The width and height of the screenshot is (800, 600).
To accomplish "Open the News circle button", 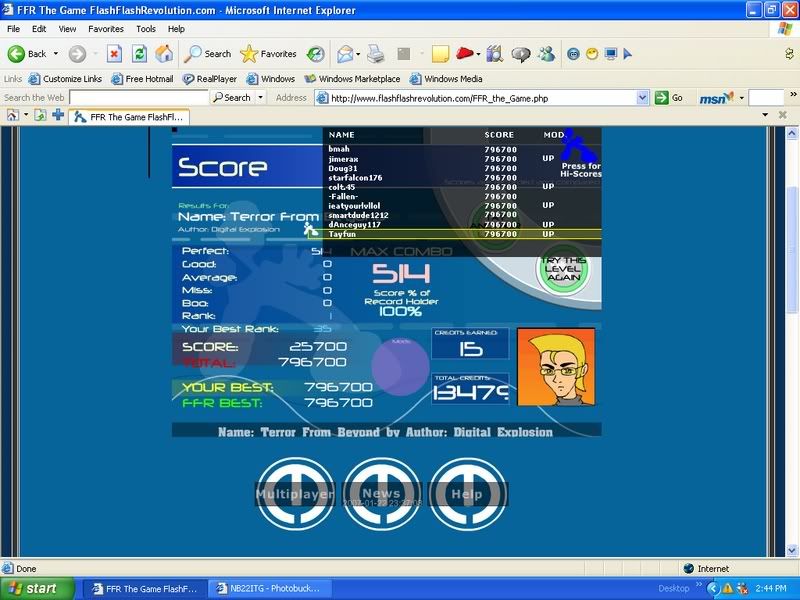I will (381, 494).
